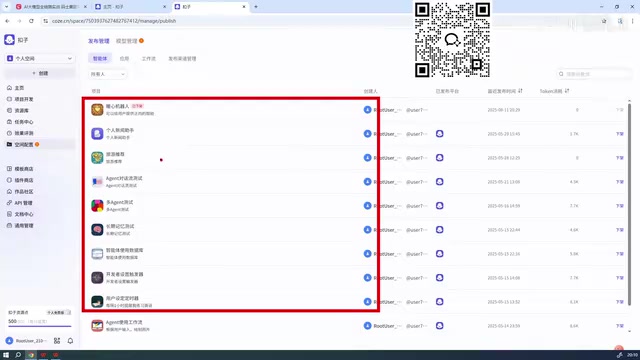Switch to the 模型管理 tab

[127, 41]
